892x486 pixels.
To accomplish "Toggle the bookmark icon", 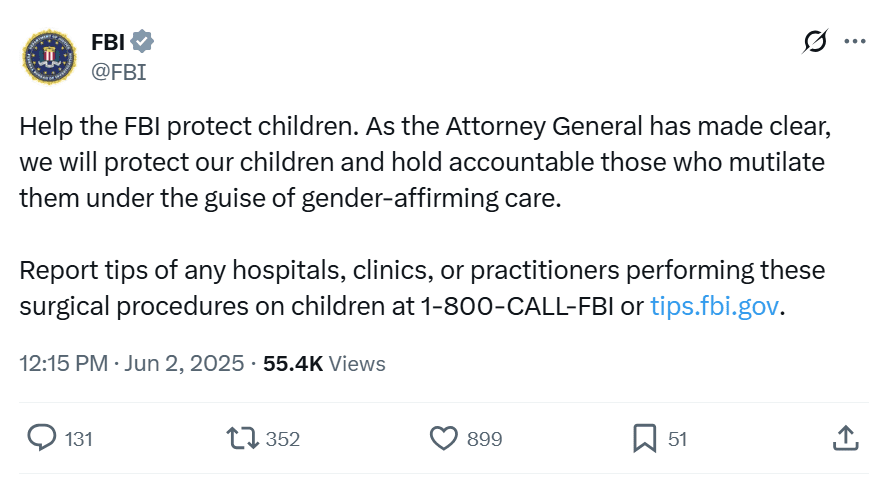I will [x=645, y=439].
